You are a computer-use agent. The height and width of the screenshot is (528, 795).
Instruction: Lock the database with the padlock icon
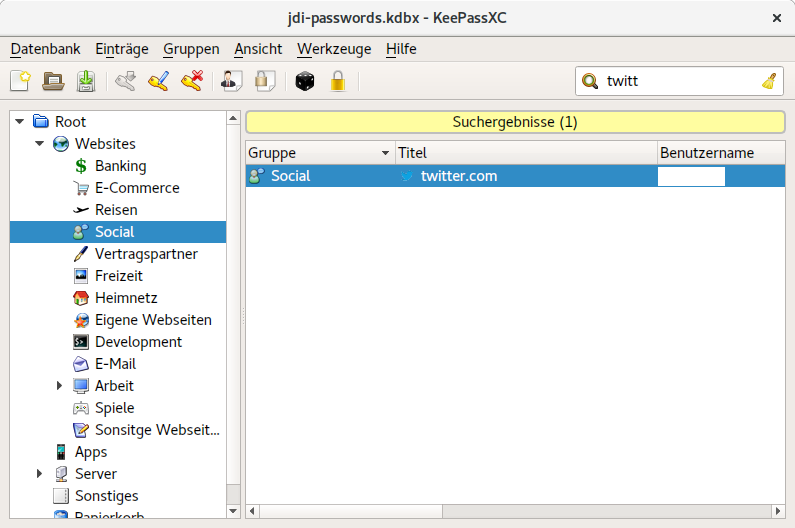click(x=338, y=81)
